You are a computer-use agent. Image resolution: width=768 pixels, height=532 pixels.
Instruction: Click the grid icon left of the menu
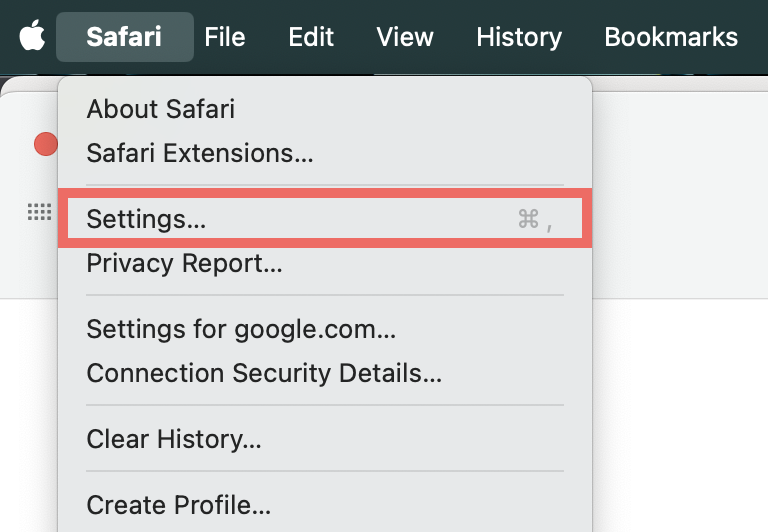[39, 211]
